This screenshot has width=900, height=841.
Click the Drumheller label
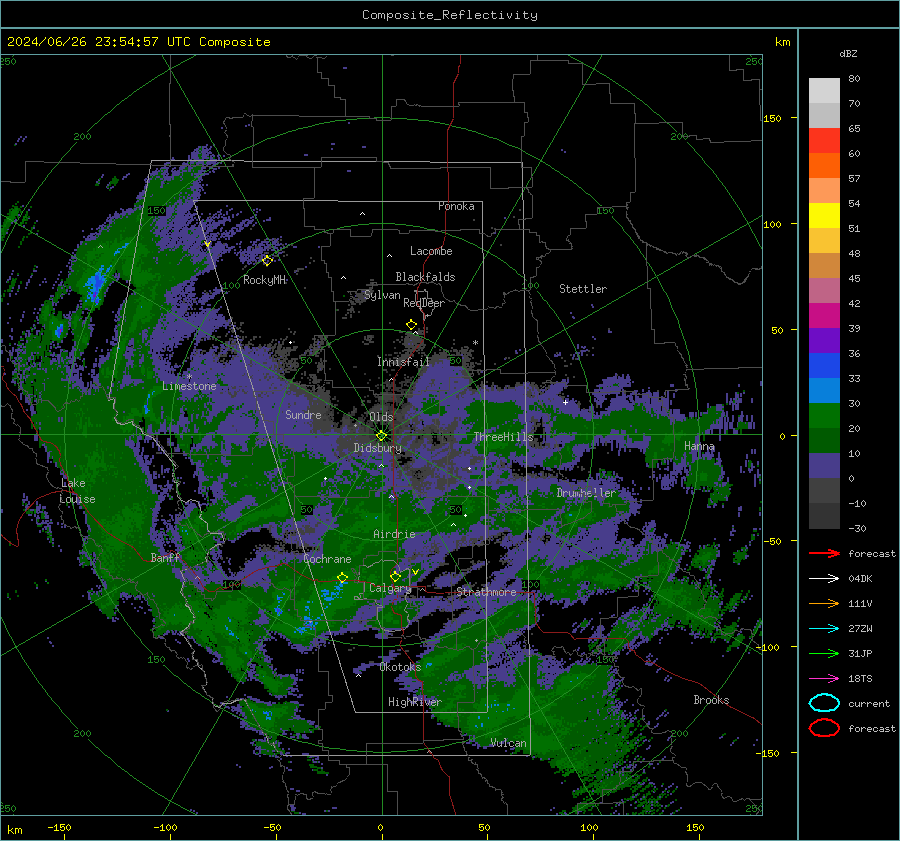585,493
